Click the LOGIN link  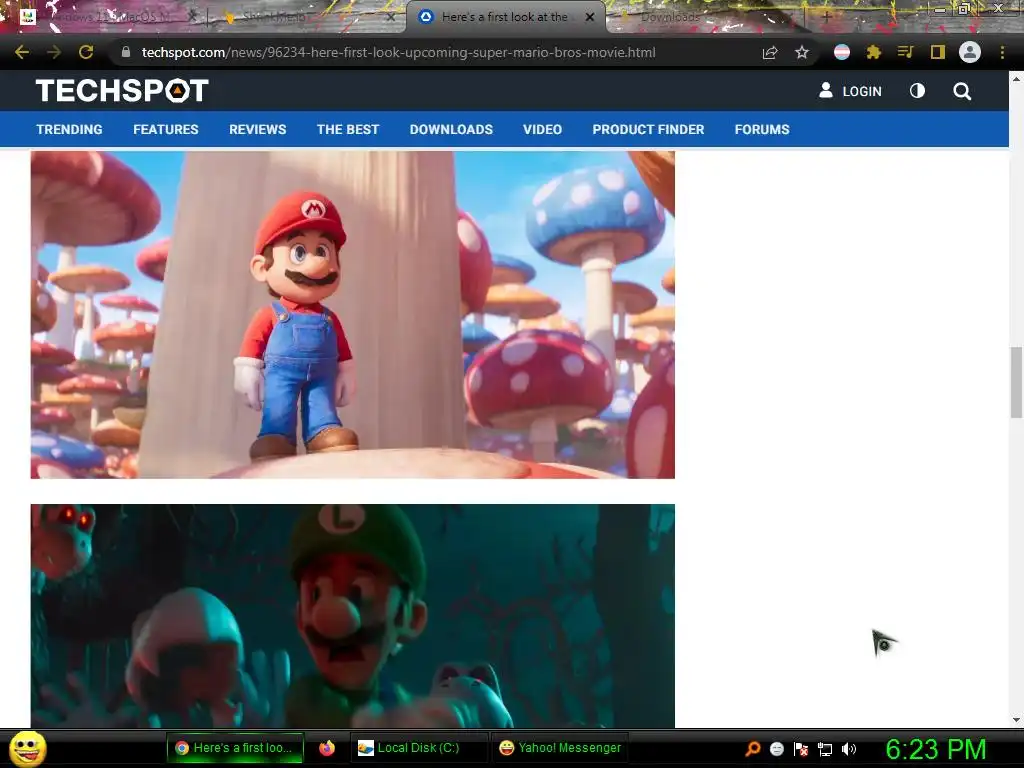850,91
